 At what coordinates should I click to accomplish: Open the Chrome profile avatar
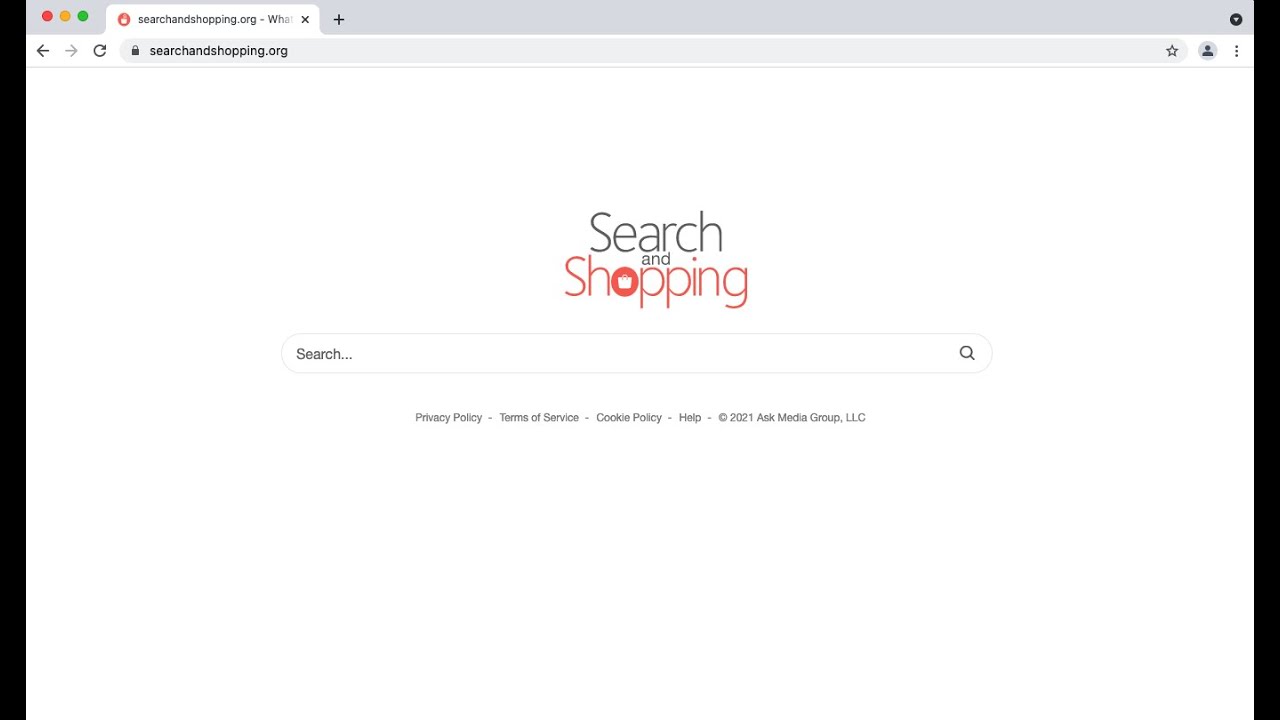click(x=1208, y=51)
